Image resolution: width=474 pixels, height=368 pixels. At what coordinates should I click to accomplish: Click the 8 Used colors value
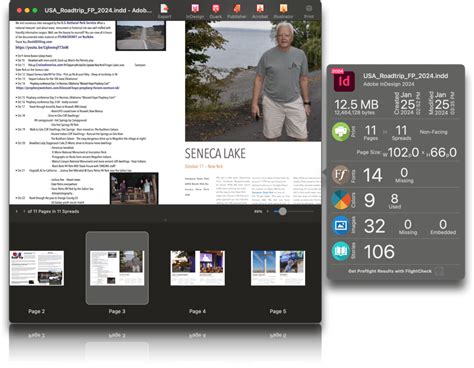[x=394, y=201]
